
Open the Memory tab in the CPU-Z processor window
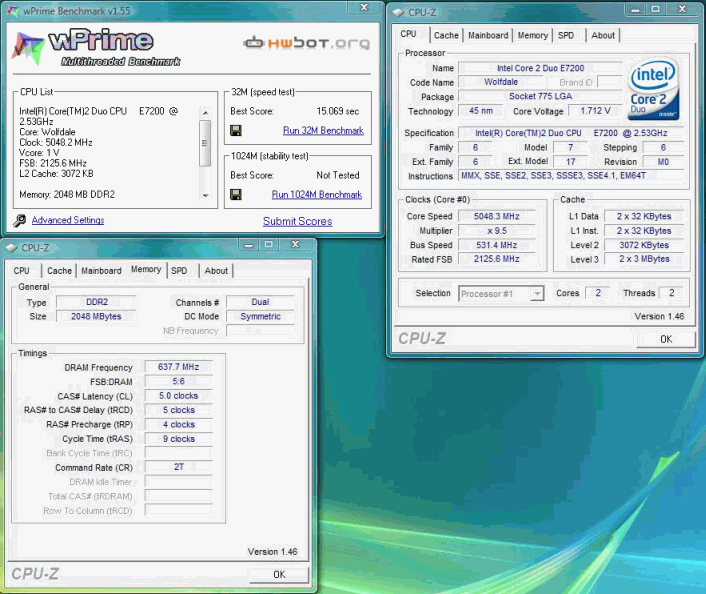533,35
